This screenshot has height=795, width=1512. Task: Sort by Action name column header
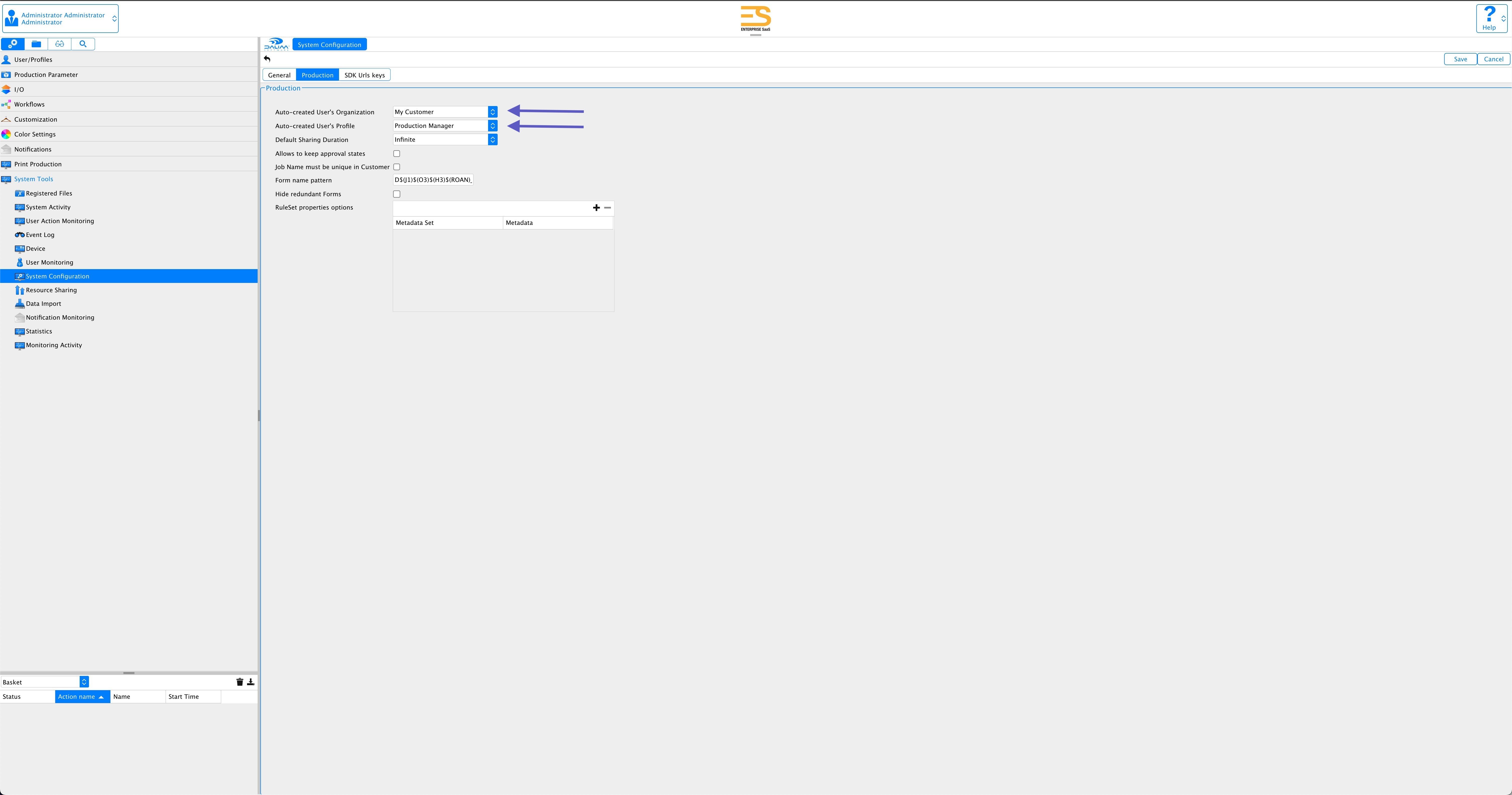83,697
